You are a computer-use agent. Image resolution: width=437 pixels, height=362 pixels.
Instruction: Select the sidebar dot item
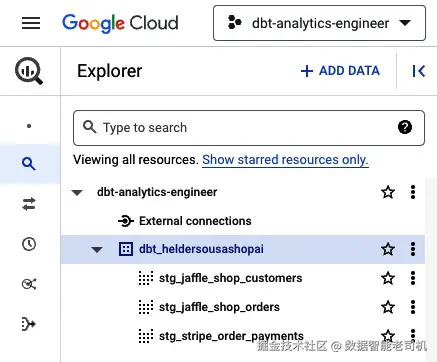click(29, 126)
